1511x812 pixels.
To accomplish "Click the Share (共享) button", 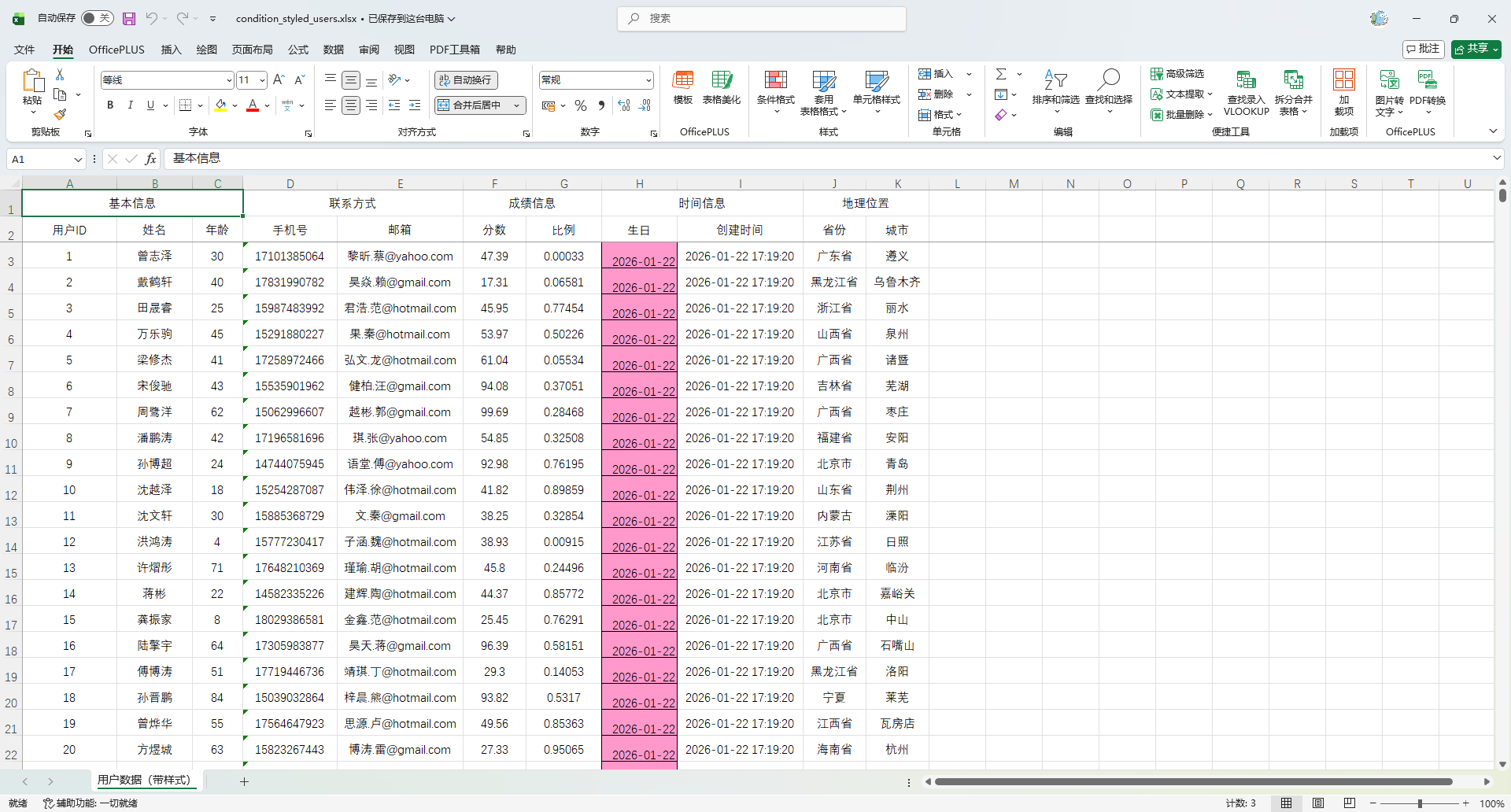I will pyautogui.click(x=1476, y=49).
